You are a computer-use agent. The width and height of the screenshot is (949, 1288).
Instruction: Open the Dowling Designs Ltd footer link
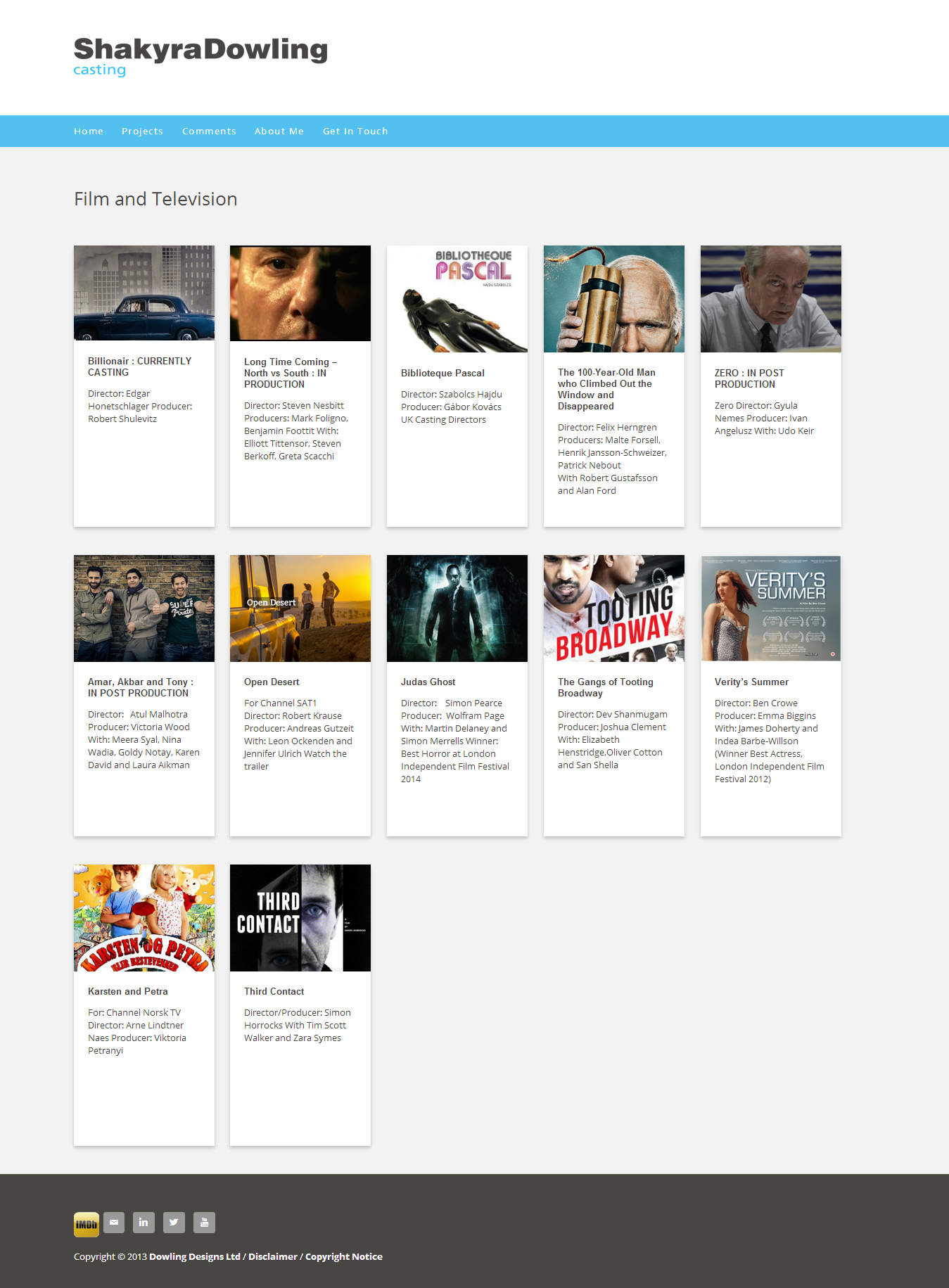195,1256
